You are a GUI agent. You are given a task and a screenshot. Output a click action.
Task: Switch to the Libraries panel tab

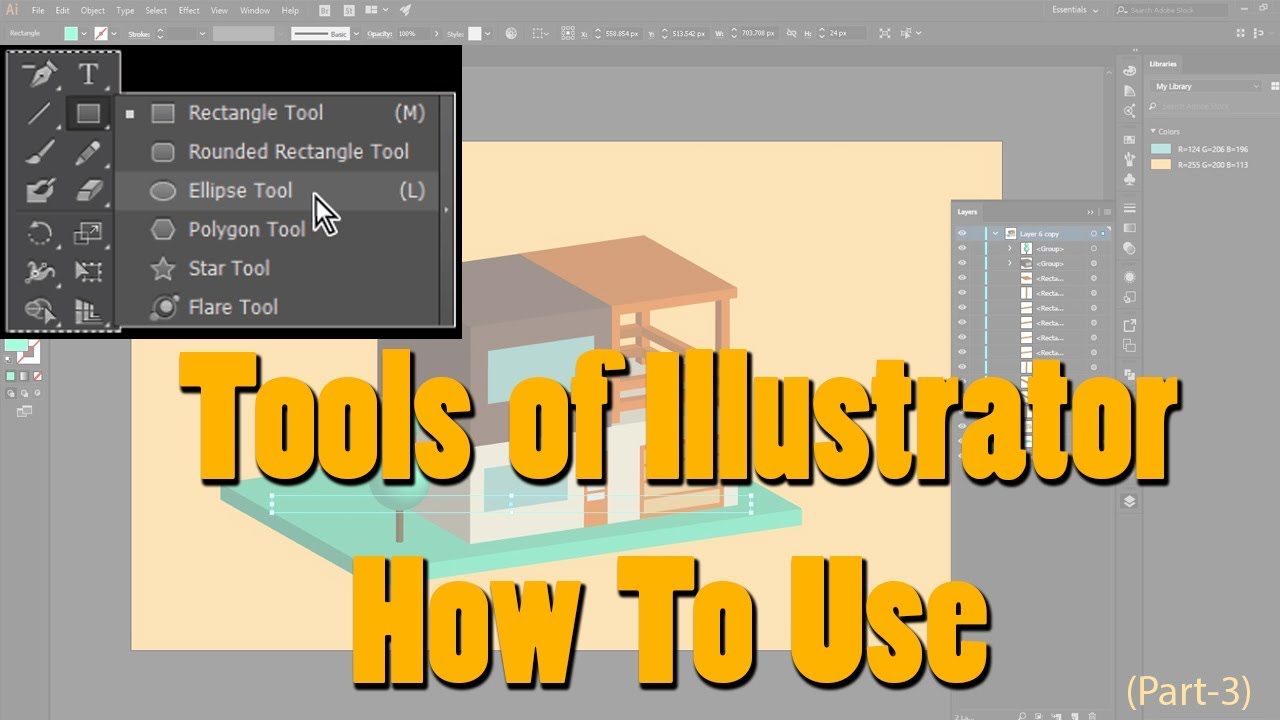pyautogui.click(x=1163, y=64)
